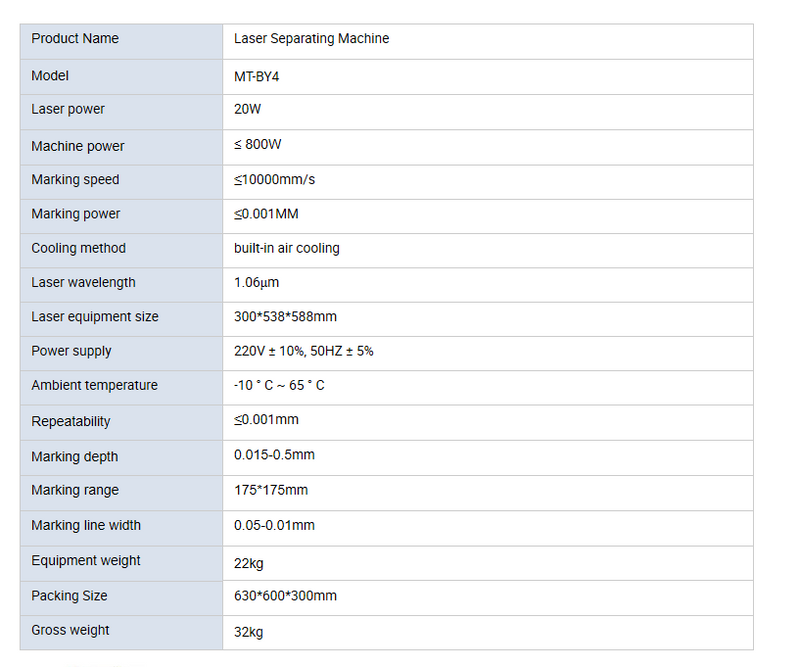Click the Machine power ≤ 800W value
This screenshot has height=667, width=800.
click(258, 144)
